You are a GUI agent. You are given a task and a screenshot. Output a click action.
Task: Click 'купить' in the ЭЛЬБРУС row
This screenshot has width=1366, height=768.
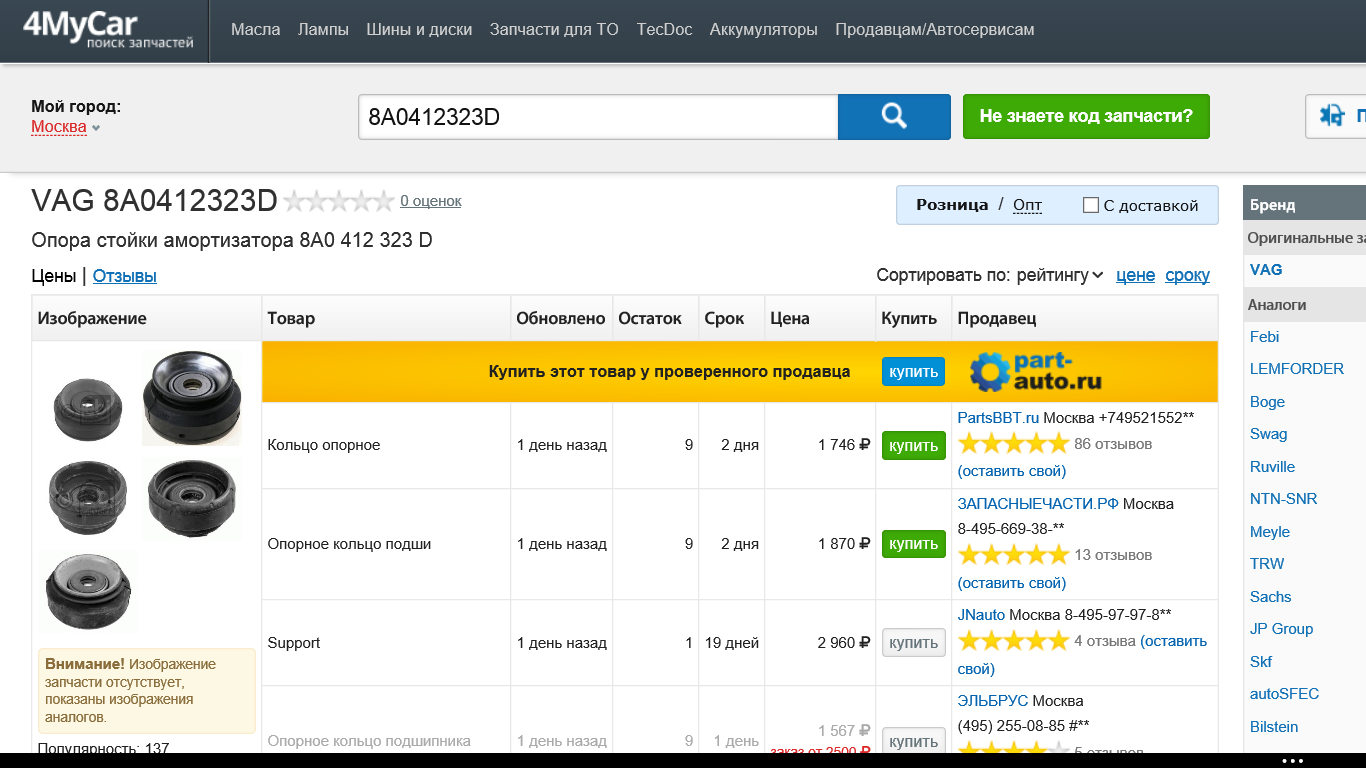point(913,741)
